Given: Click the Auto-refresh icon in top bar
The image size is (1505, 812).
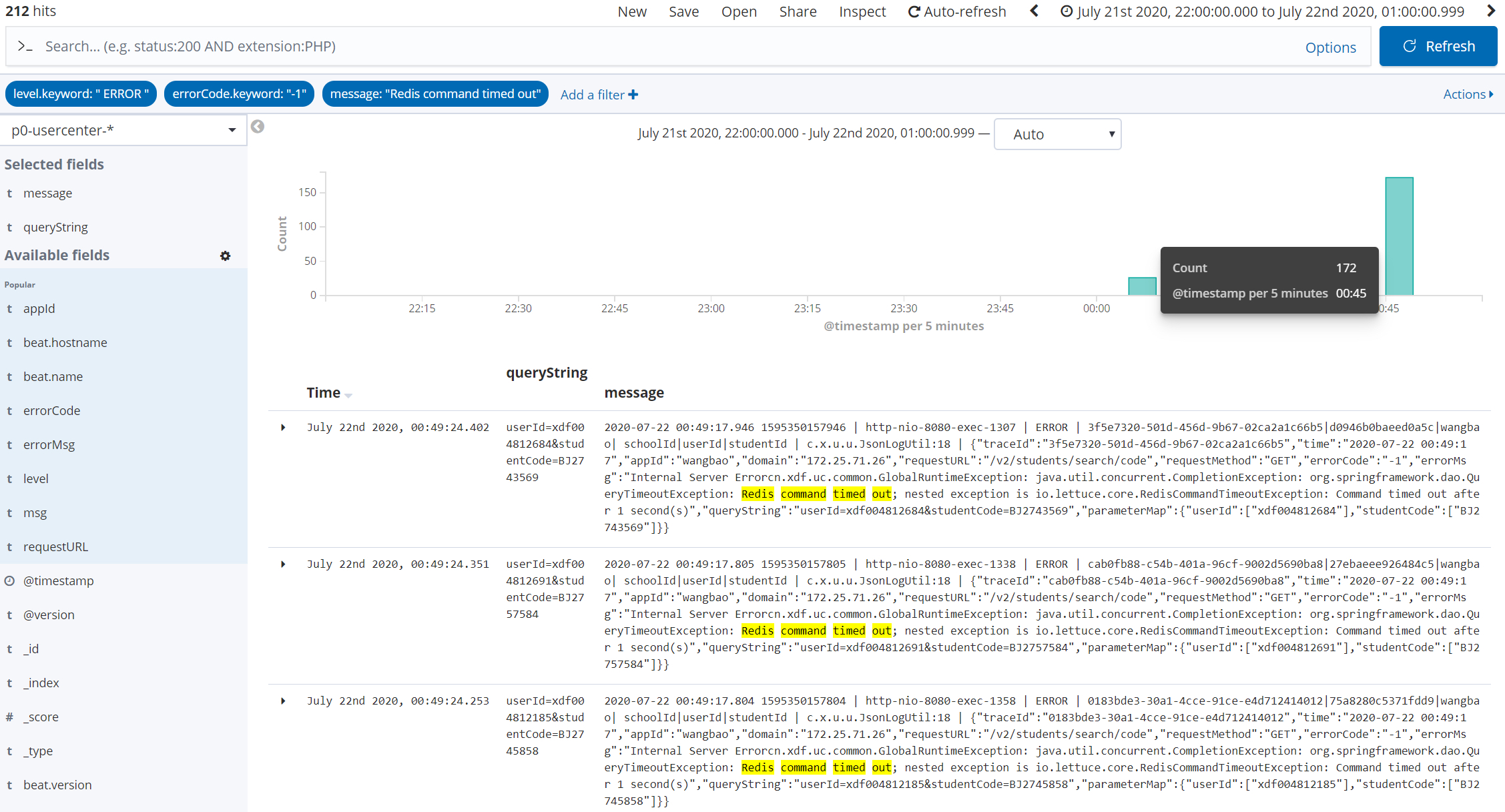Looking at the screenshot, I should click(914, 11).
